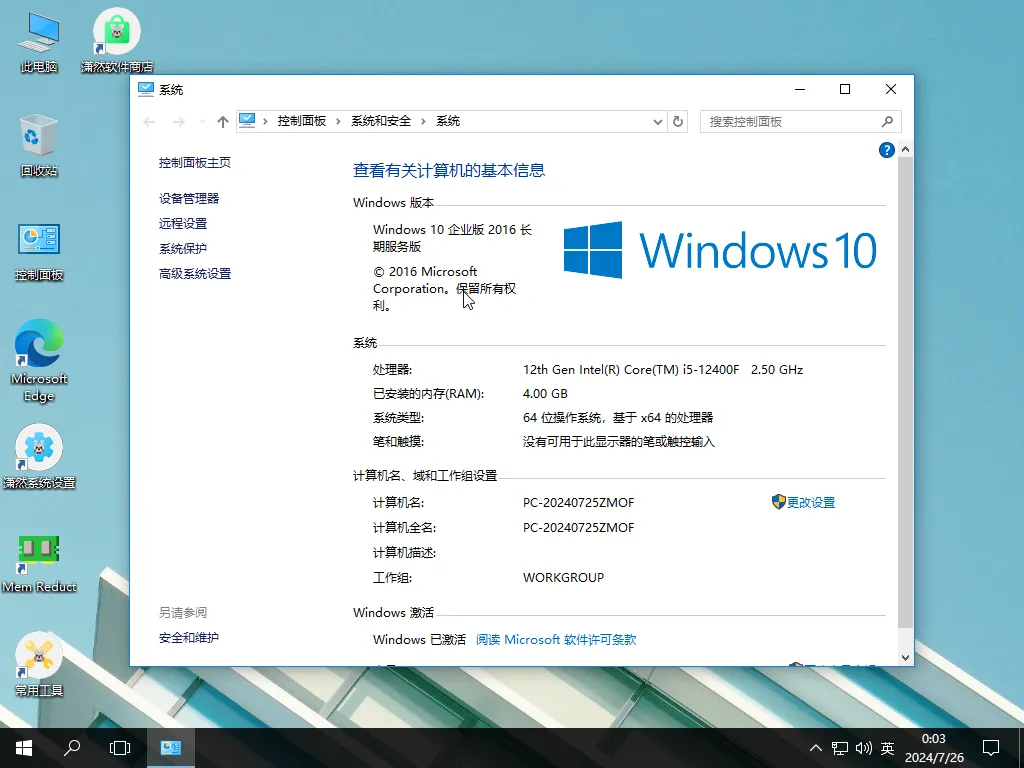Click the 更改设置 link
This screenshot has height=768, width=1024.
tap(809, 502)
